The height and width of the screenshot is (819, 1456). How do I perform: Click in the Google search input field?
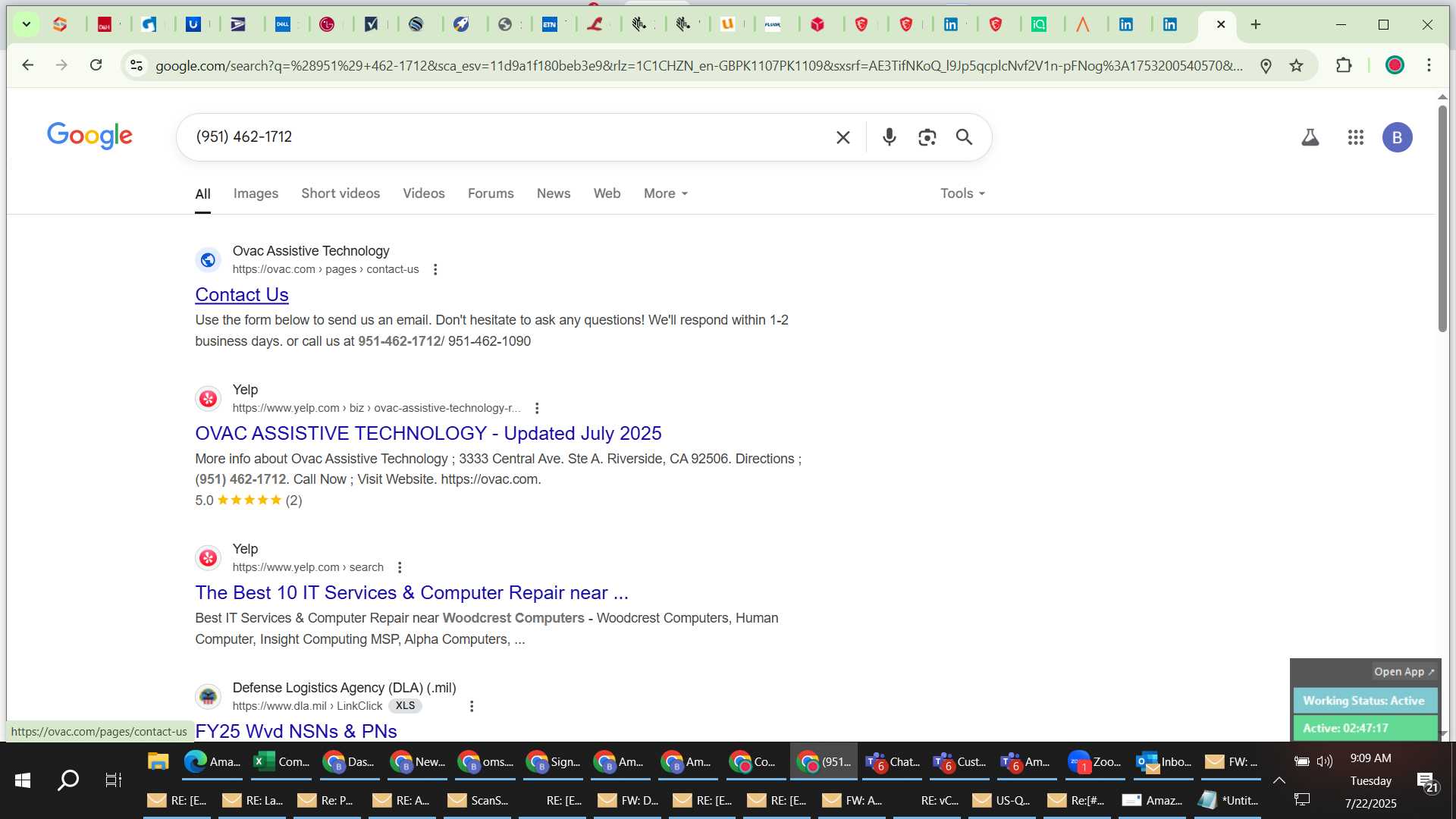click(x=508, y=137)
